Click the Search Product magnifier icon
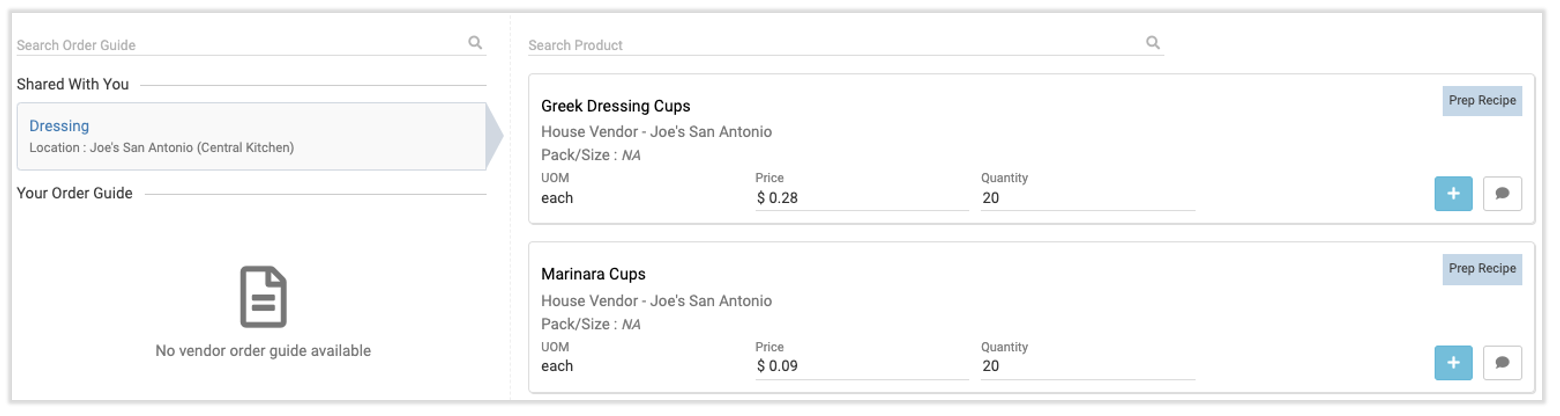Viewport: 1560px width, 416px height. coord(1153,43)
